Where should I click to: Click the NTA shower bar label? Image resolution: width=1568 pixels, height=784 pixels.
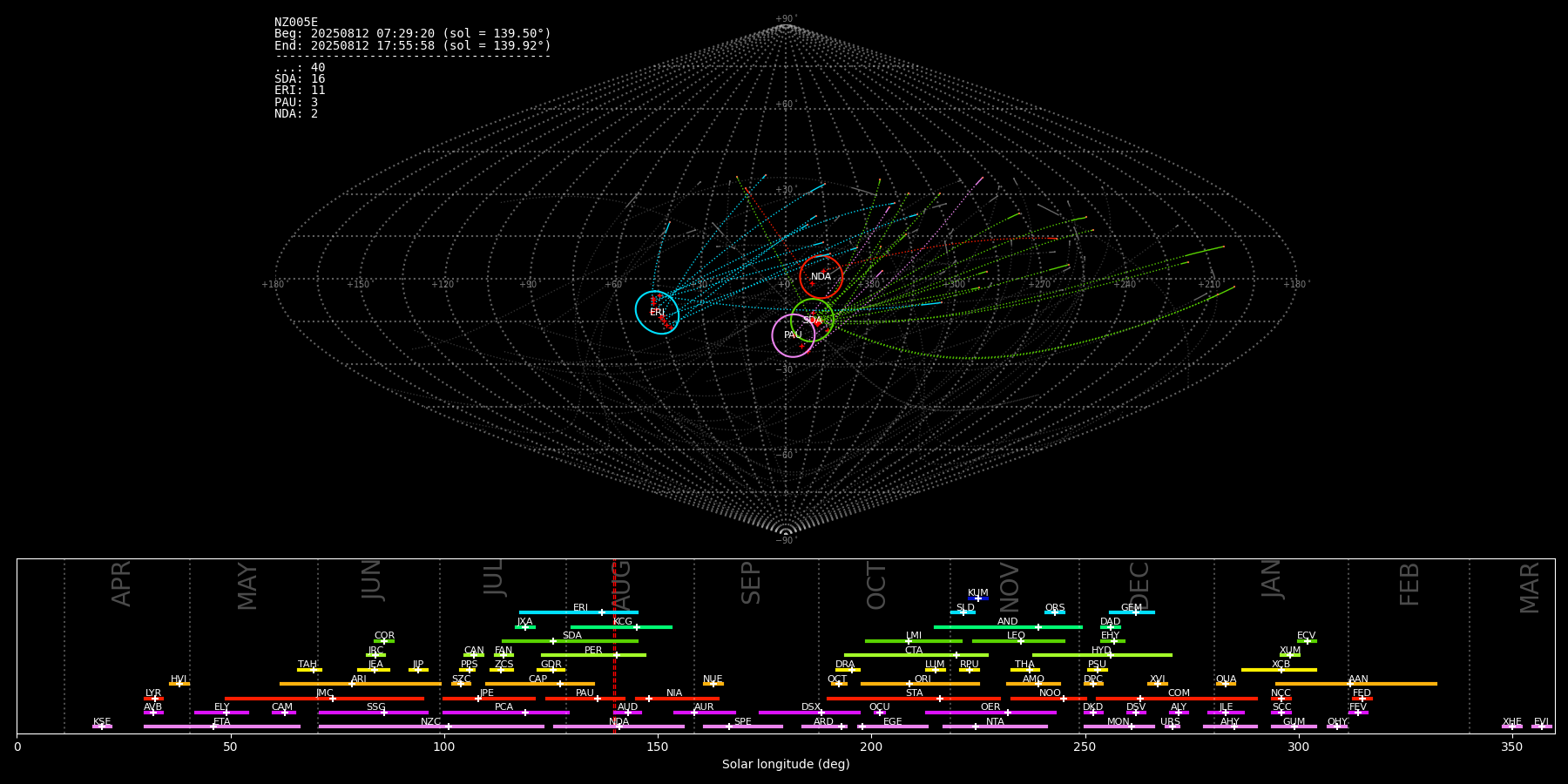pos(995,722)
